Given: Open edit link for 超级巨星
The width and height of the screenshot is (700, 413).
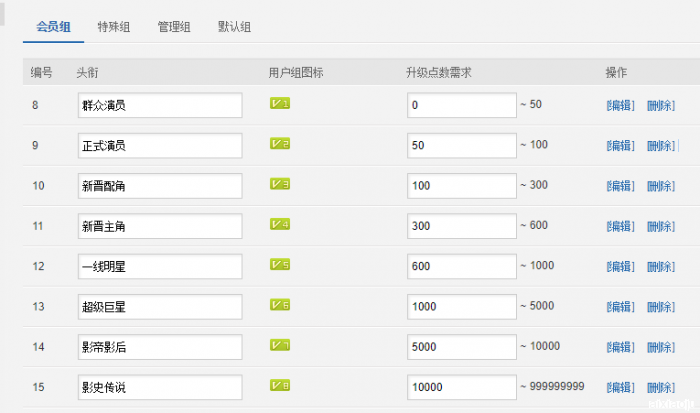Looking at the screenshot, I should pyautogui.click(x=620, y=307).
